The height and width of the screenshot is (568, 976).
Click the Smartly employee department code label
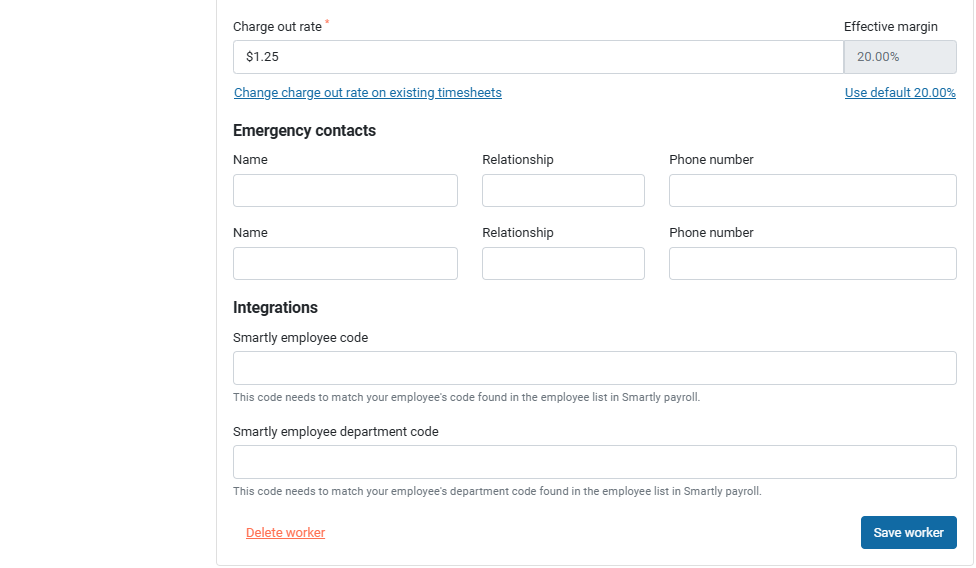tap(335, 432)
